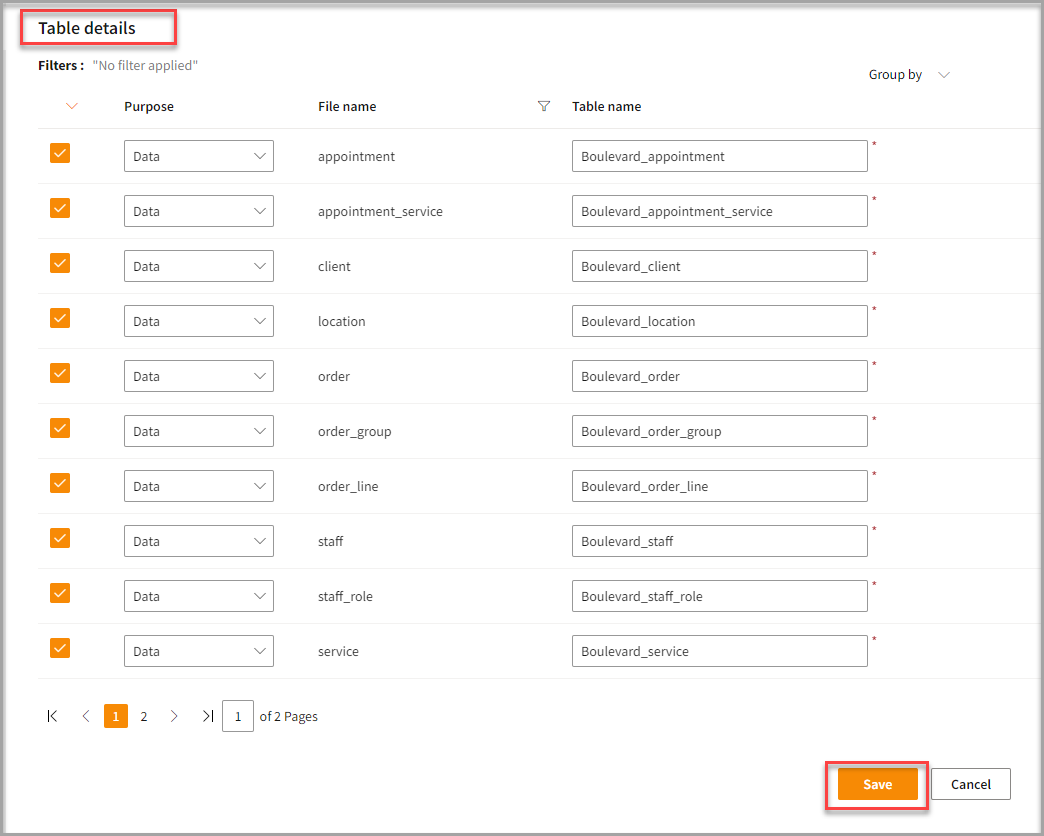Open Purpose dropdown for the order row

point(198,376)
